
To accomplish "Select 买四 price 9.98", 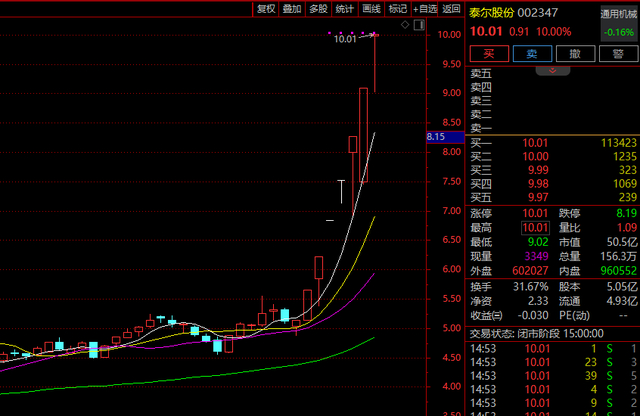I will (x=538, y=184).
